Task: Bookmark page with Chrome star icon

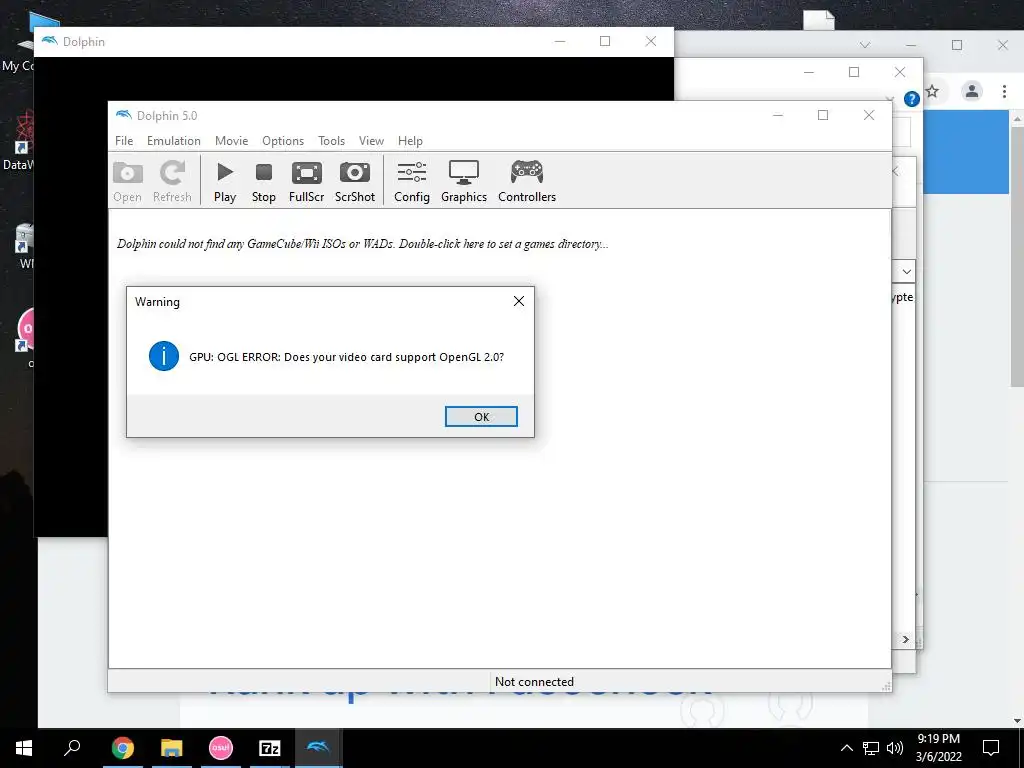Action: (x=933, y=91)
